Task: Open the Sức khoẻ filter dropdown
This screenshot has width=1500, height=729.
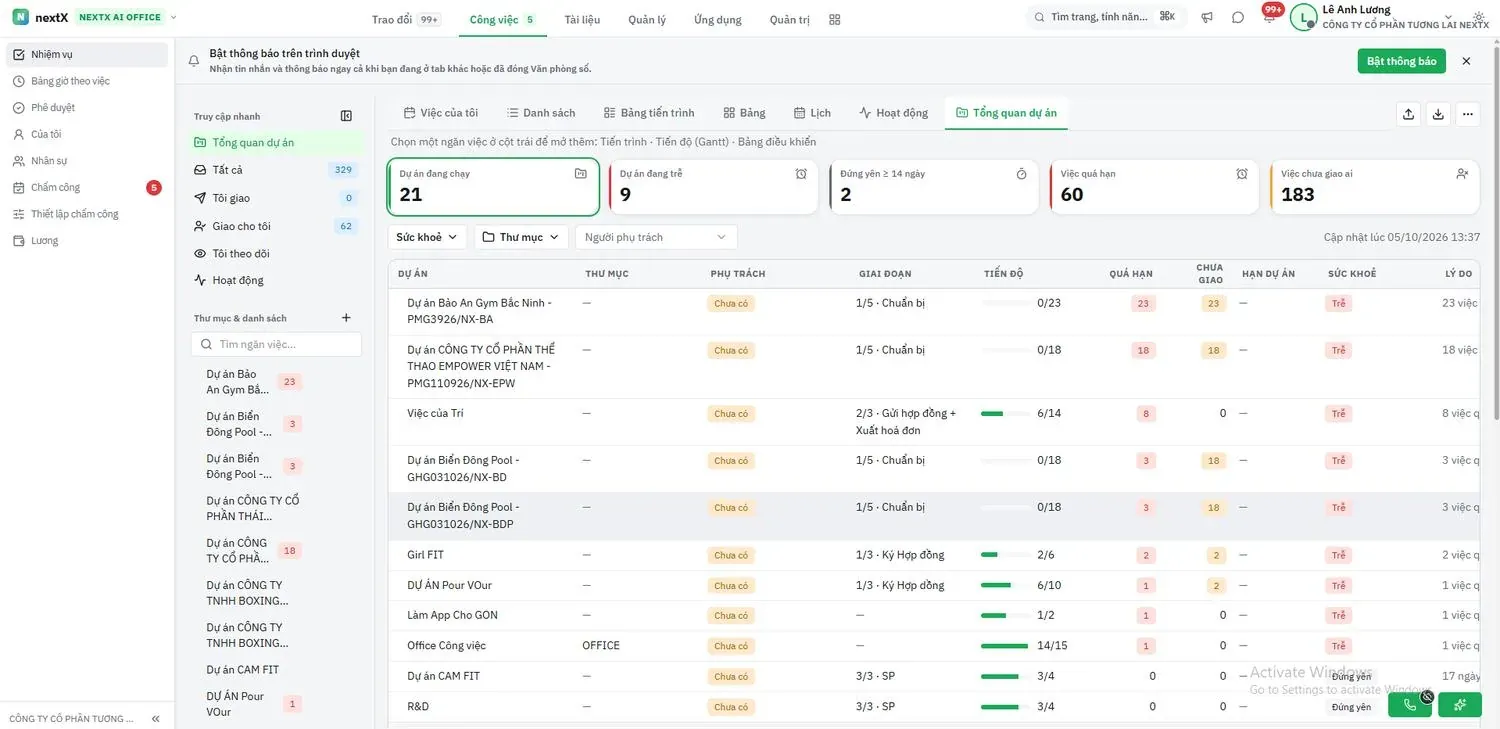Action: pos(427,237)
